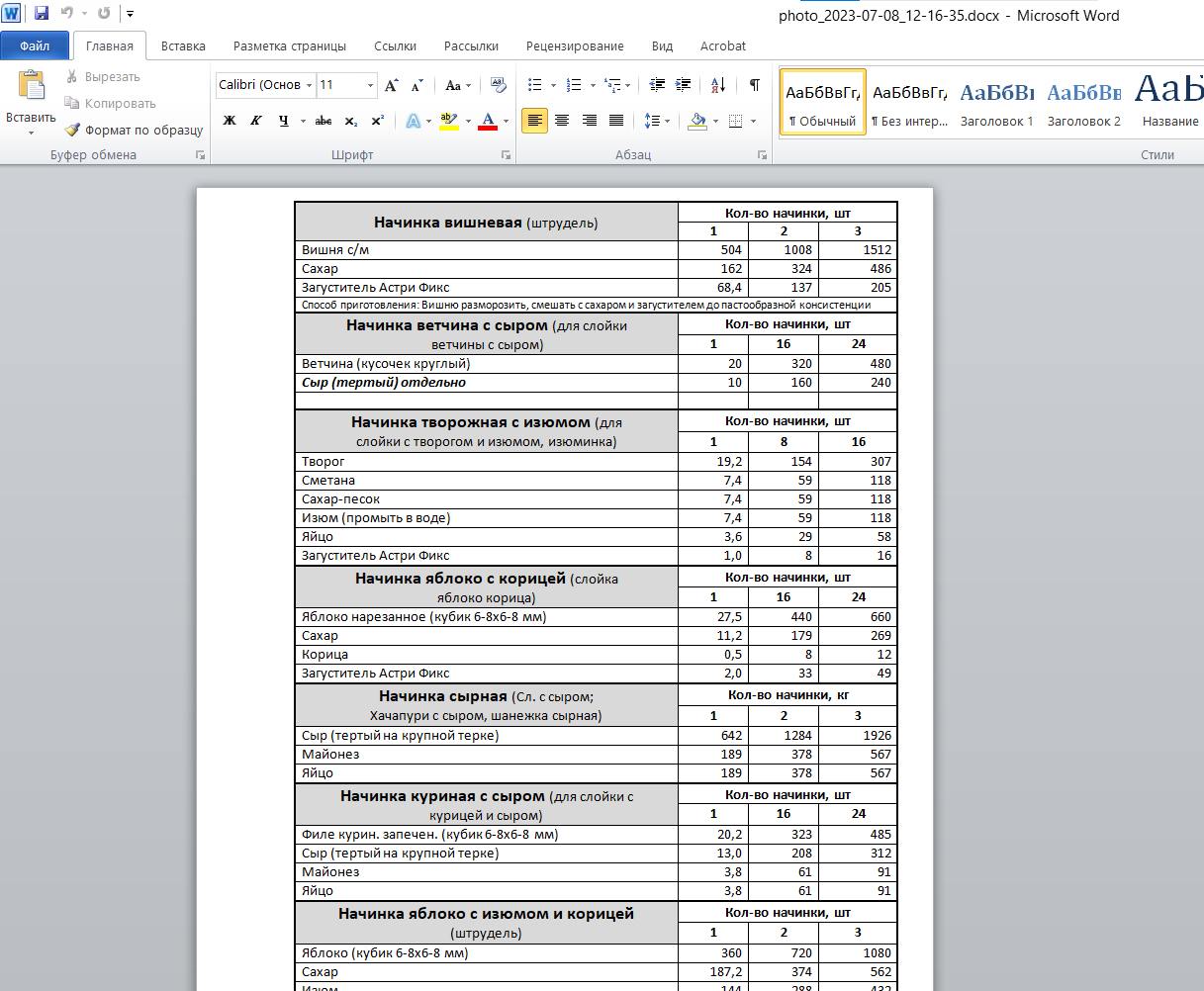
Task: Activate Формат по образцу painter
Action: 134,130
